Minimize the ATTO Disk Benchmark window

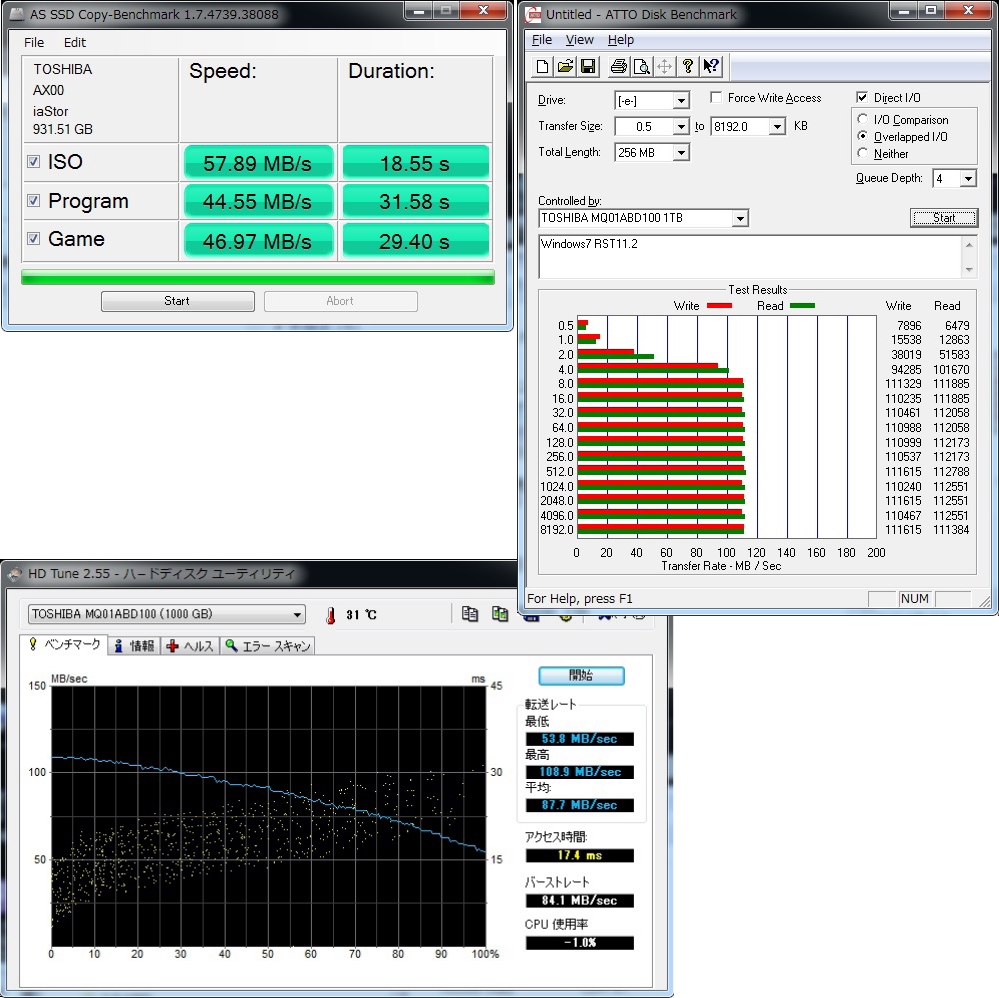pos(902,11)
